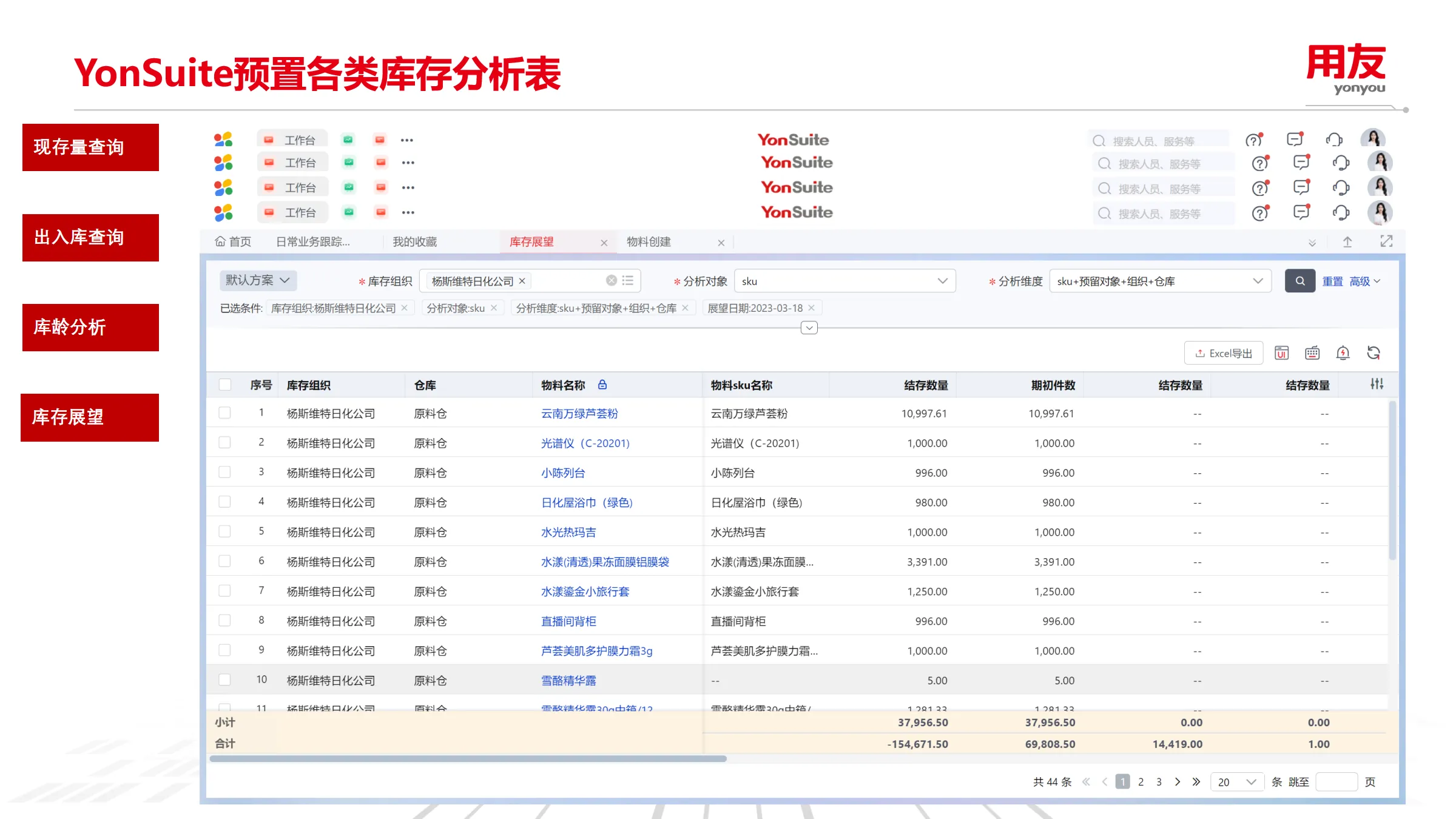Click the alert bell icon in table toolbar
Screen dimensions: 1456x819
pyautogui.click(x=1343, y=353)
